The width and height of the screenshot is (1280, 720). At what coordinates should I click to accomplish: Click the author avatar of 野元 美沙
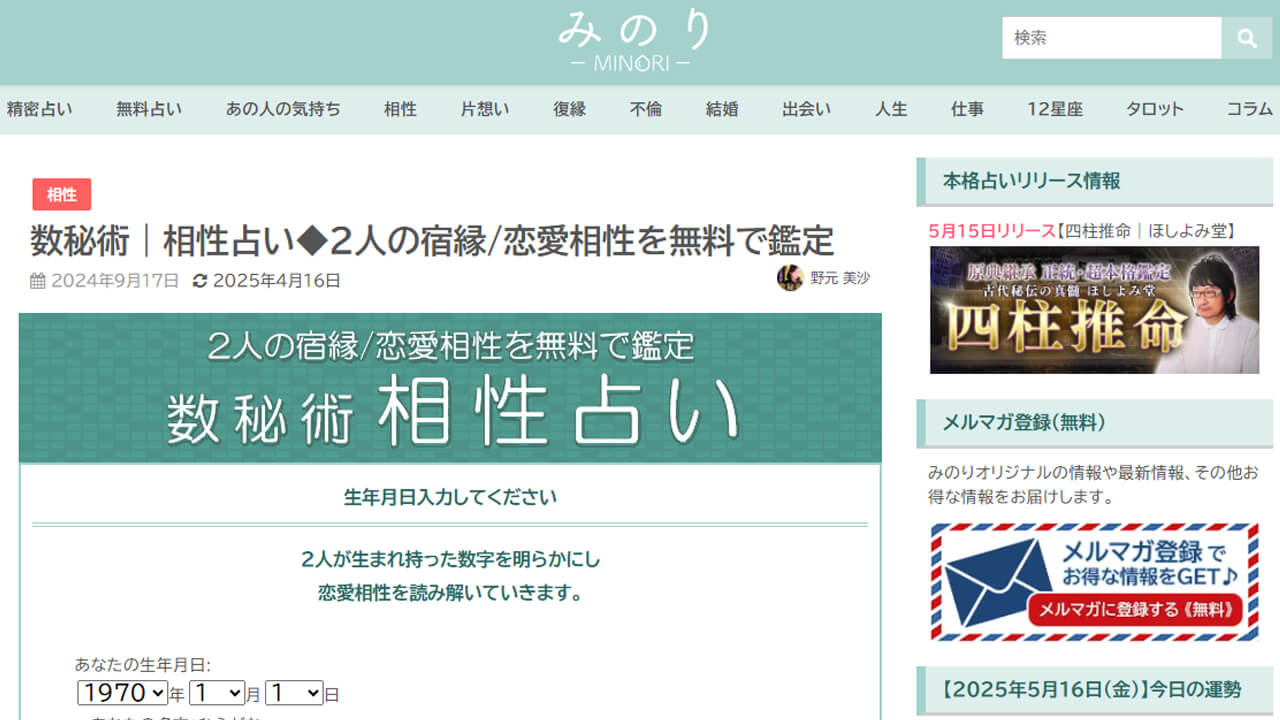[x=790, y=278]
